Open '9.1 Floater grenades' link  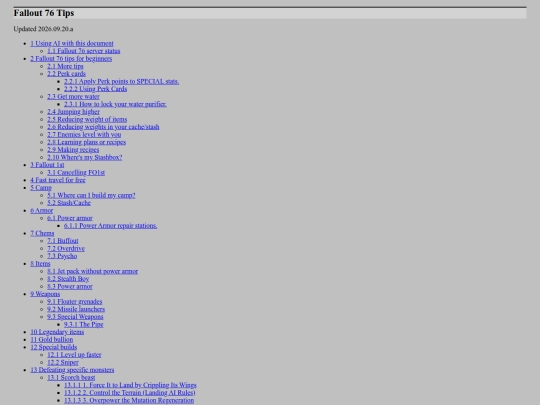point(75,301)
